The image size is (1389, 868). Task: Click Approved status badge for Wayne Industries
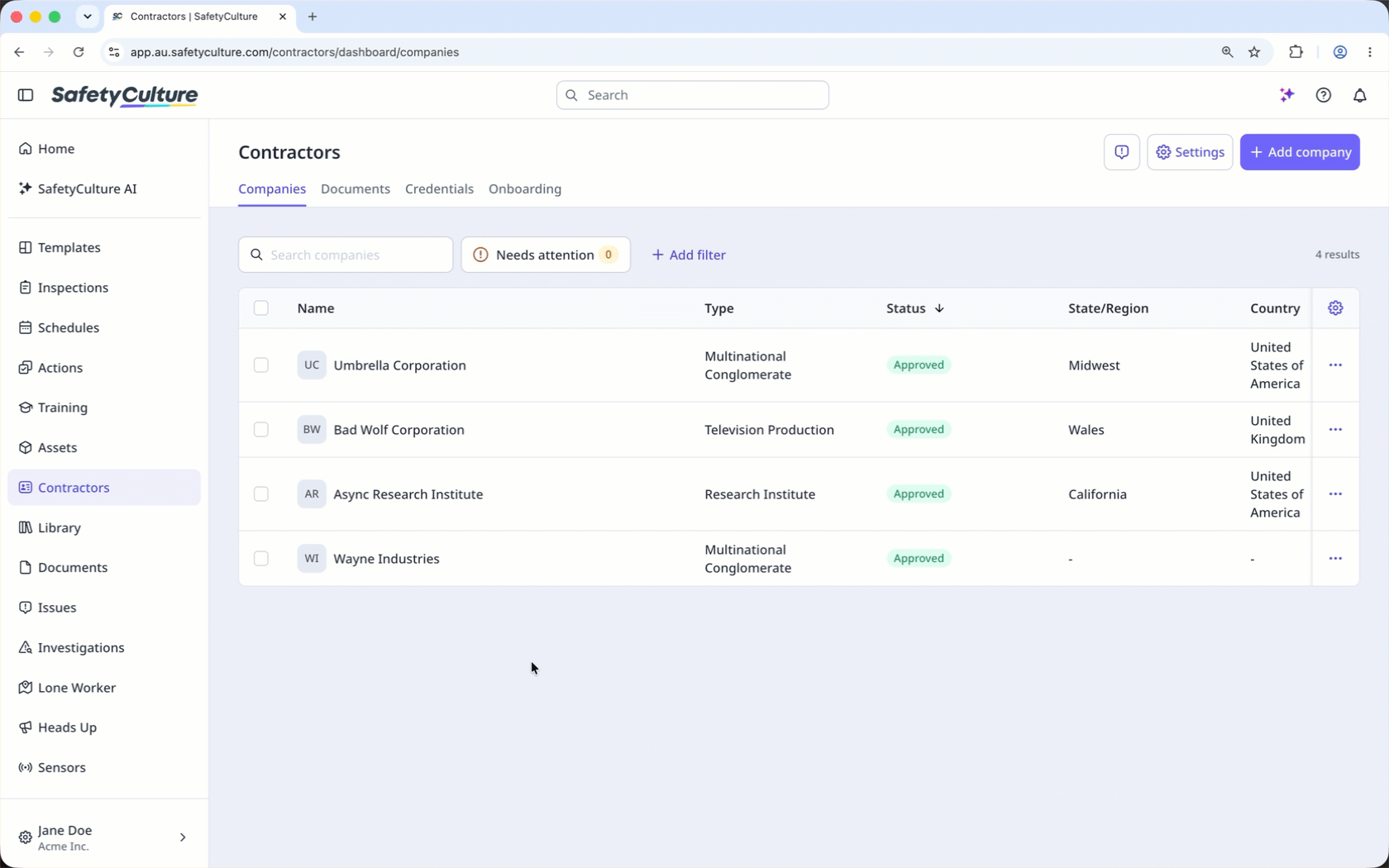919,559
